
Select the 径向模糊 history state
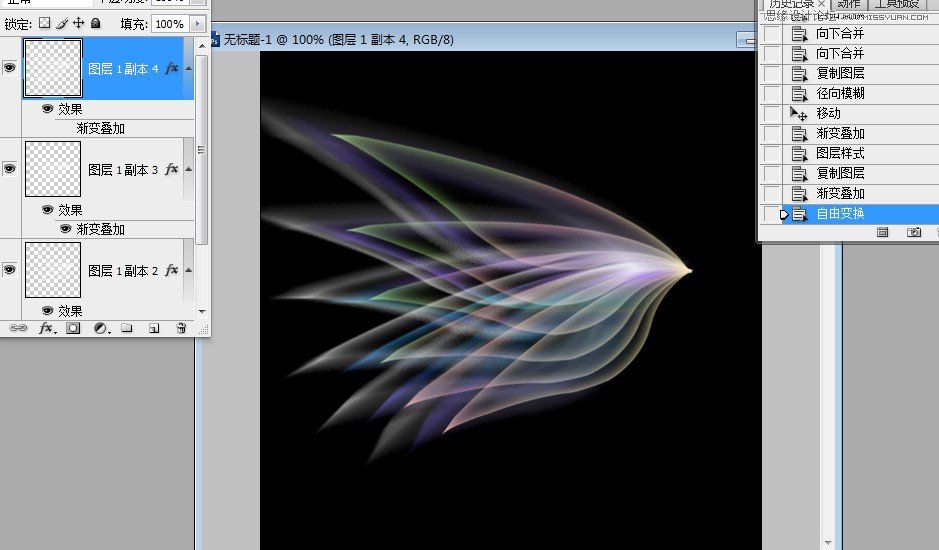(x=840, y=93)
